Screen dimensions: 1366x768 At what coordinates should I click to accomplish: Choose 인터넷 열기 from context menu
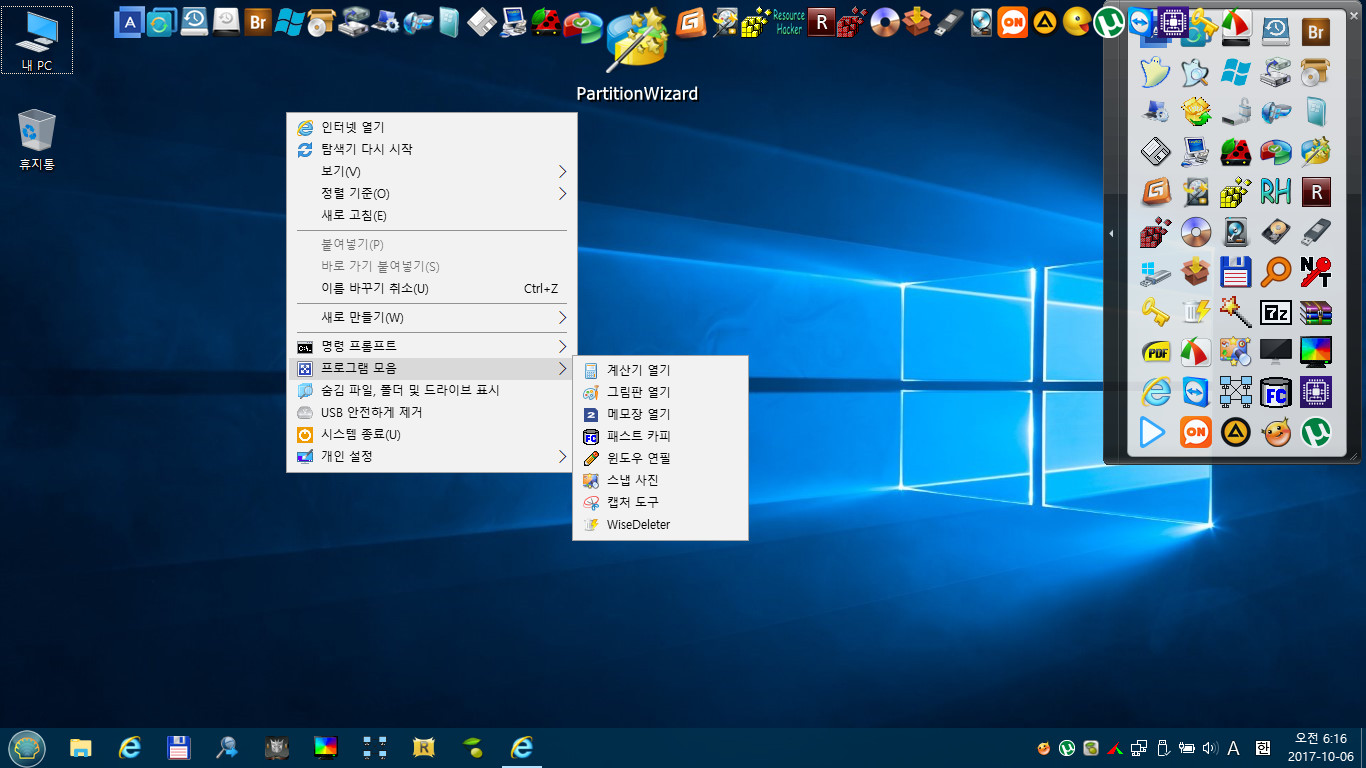coord(431,127)
